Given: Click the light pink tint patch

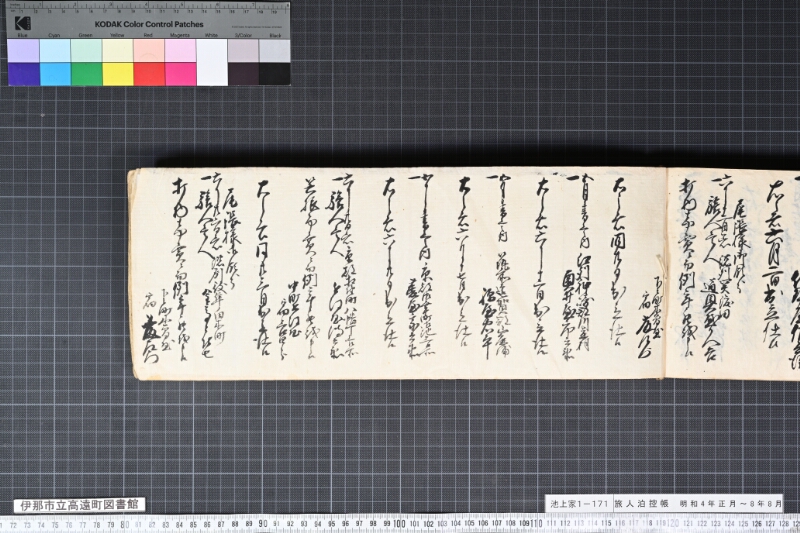Looking at the screenshot, I should [149, 50].
